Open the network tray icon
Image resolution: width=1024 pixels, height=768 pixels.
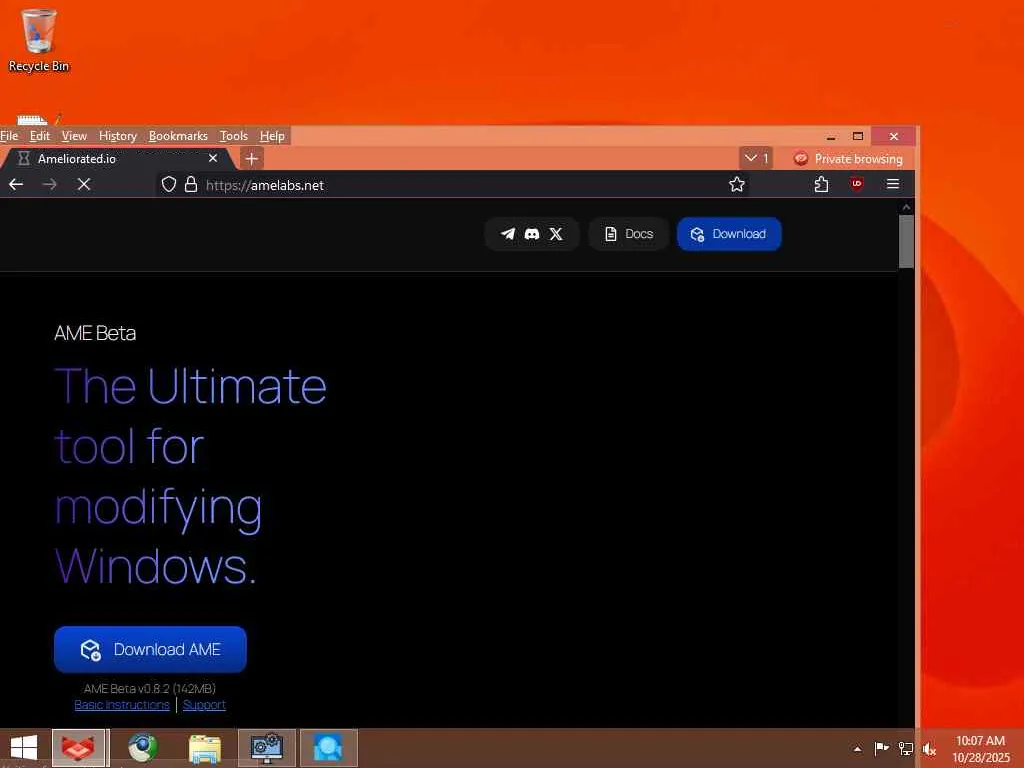[906, 748]
